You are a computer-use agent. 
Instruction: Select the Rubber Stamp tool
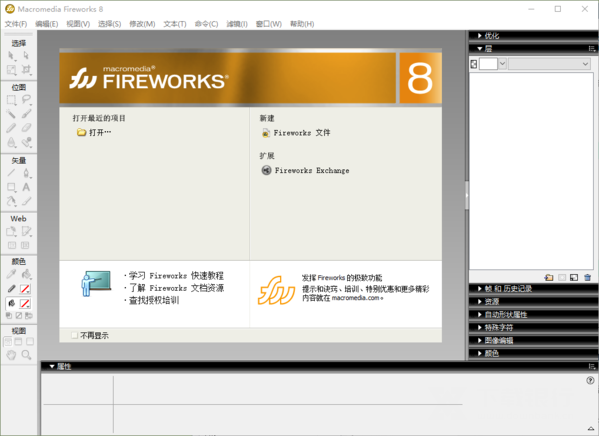26,143
